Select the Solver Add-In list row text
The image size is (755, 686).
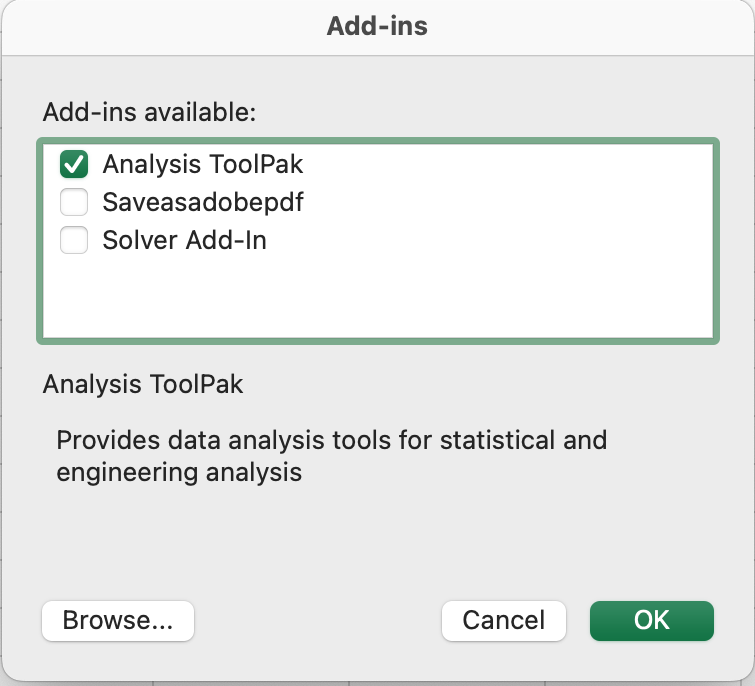pyautogui.click(x=184, y=240)
